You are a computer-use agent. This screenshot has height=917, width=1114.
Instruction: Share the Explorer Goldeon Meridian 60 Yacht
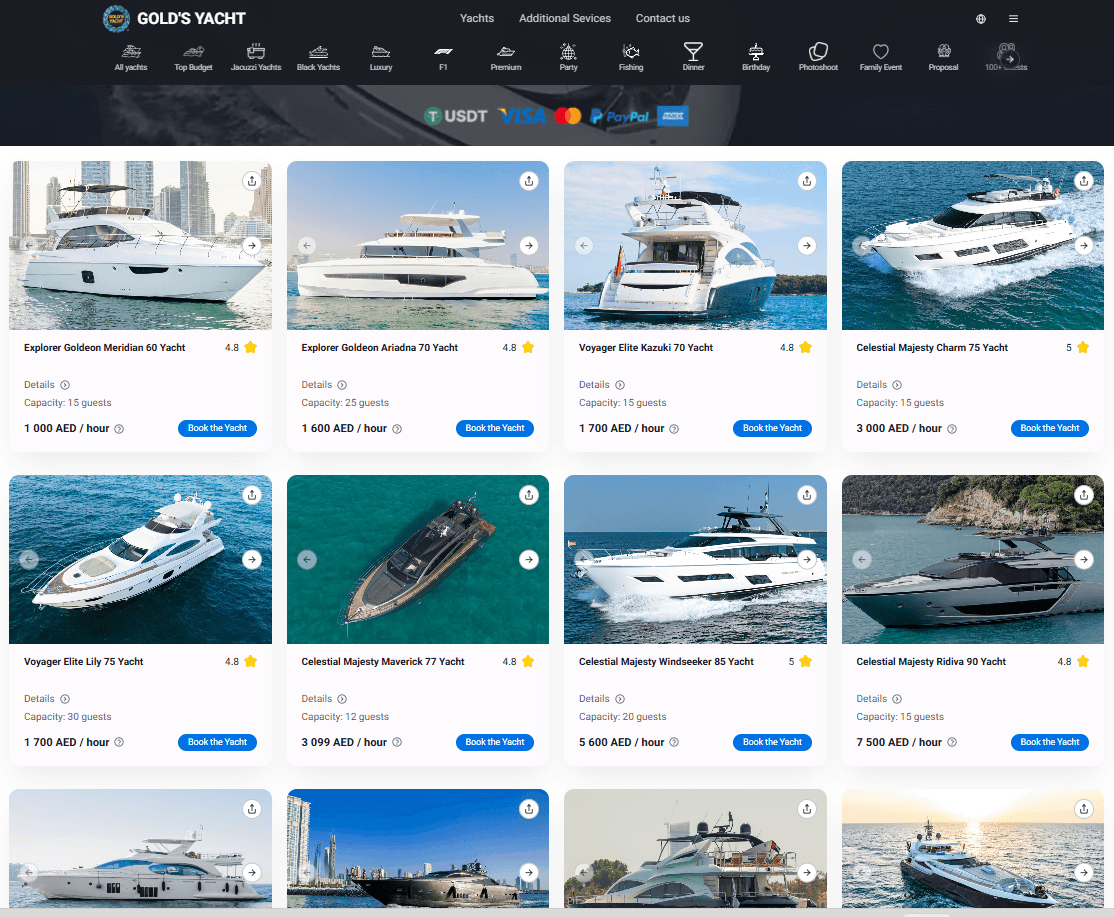click(x=252, y=181)
